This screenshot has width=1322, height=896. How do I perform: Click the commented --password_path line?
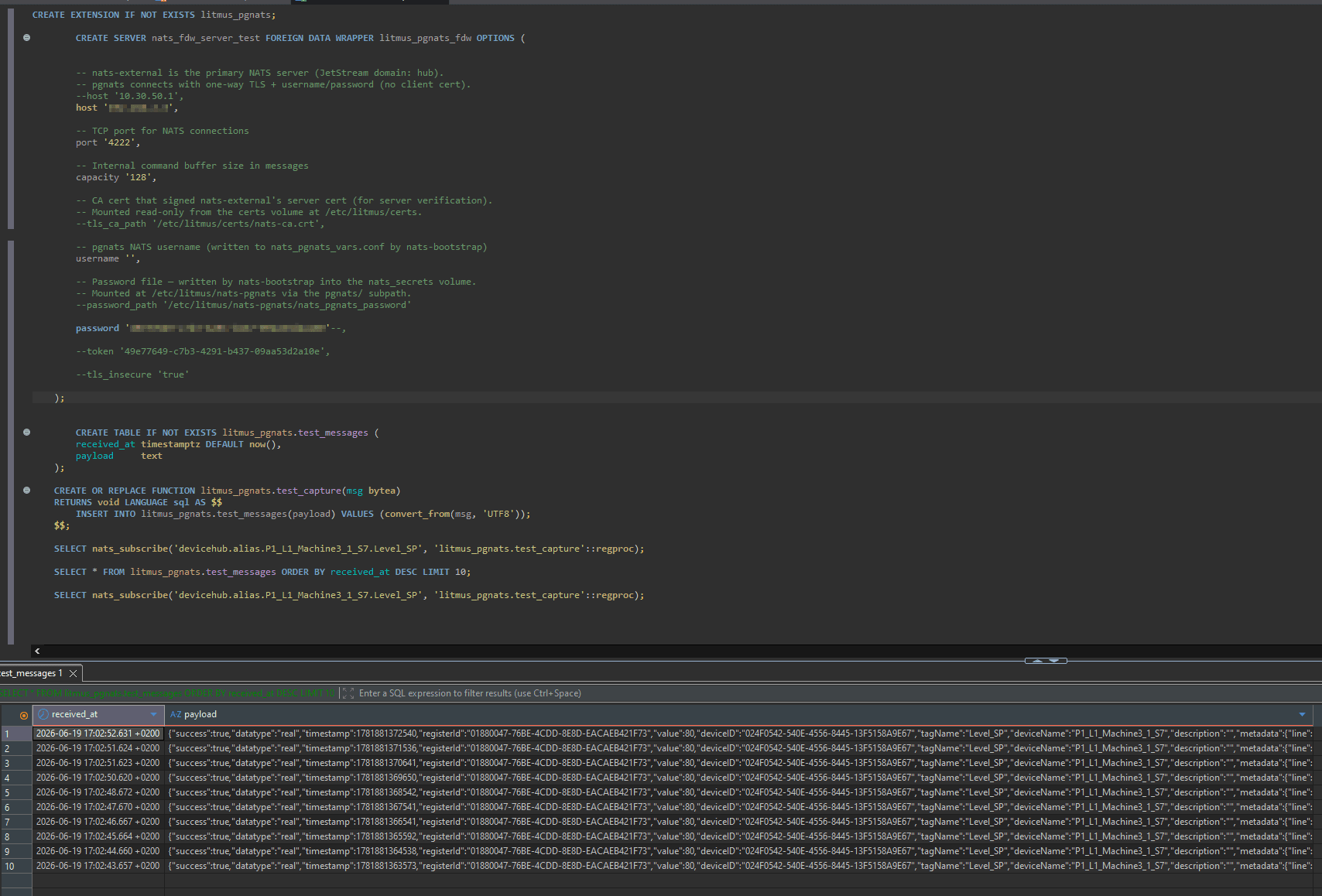coord(243,305)
